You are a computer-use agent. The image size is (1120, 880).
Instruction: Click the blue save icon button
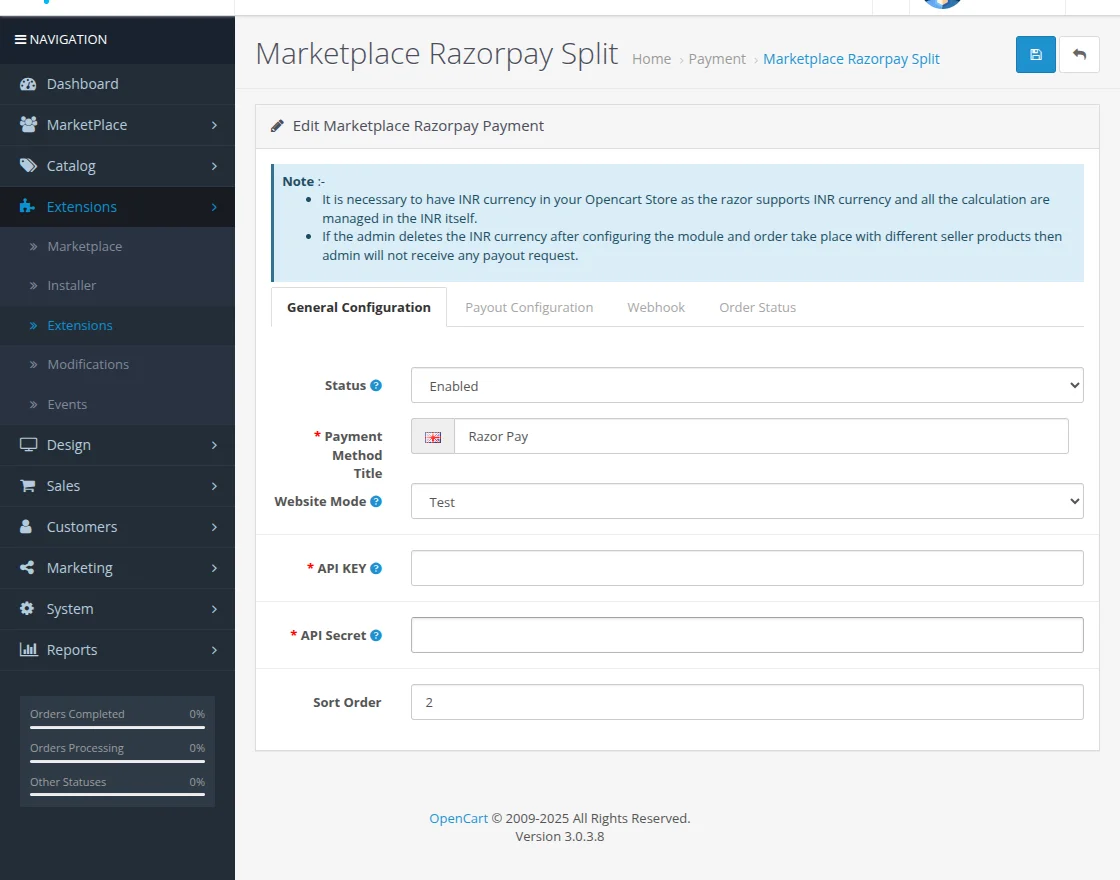tap(1035, 55)
